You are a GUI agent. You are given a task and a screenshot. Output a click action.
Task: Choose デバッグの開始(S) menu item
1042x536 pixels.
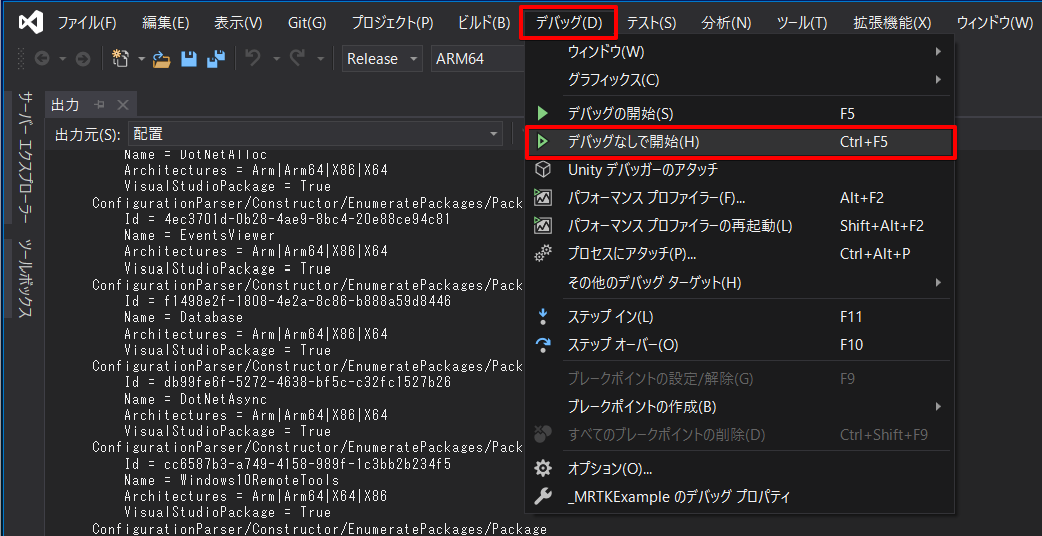[739, 114]
